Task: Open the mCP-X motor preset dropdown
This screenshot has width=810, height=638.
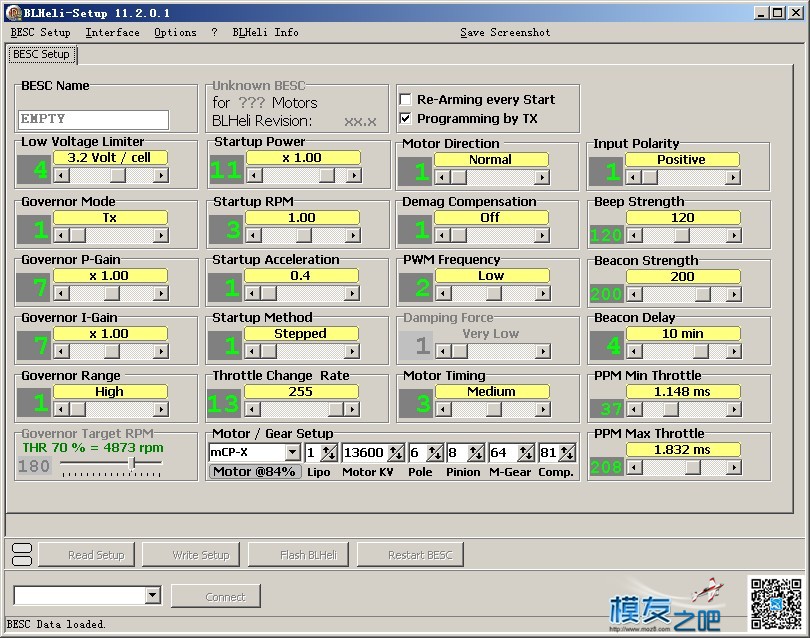Action: (292, 453)
